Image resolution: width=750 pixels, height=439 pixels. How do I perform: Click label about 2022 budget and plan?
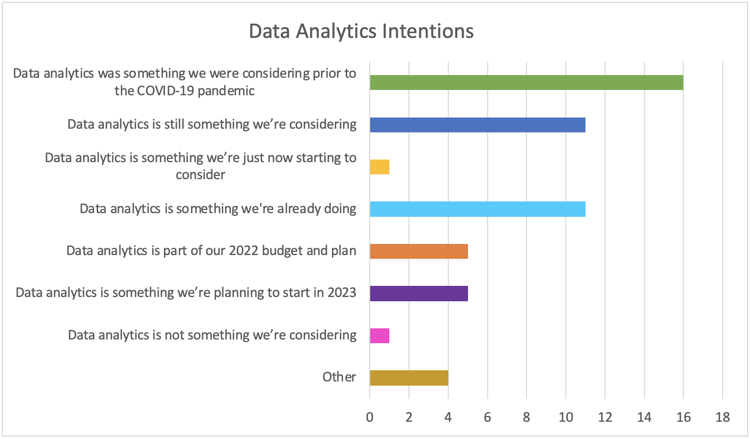[x=211, y=251]
